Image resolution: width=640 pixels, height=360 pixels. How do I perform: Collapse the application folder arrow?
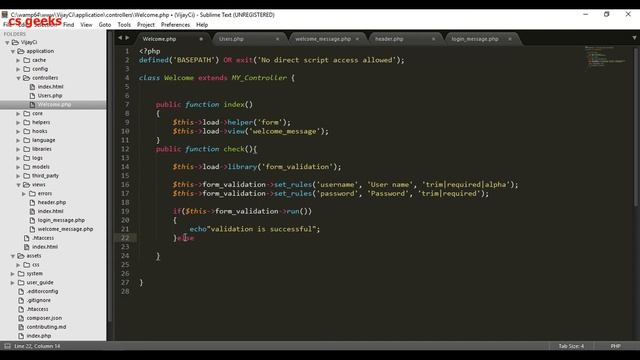(x=13, y=51)
